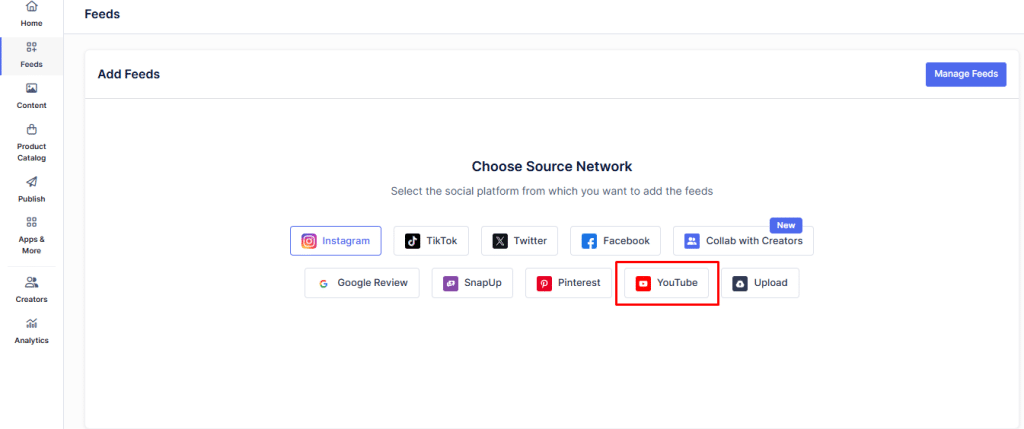Viewport: 1024px width, 429px height.
Task: Open the Content image icon
Action: (x=31, y=88)
